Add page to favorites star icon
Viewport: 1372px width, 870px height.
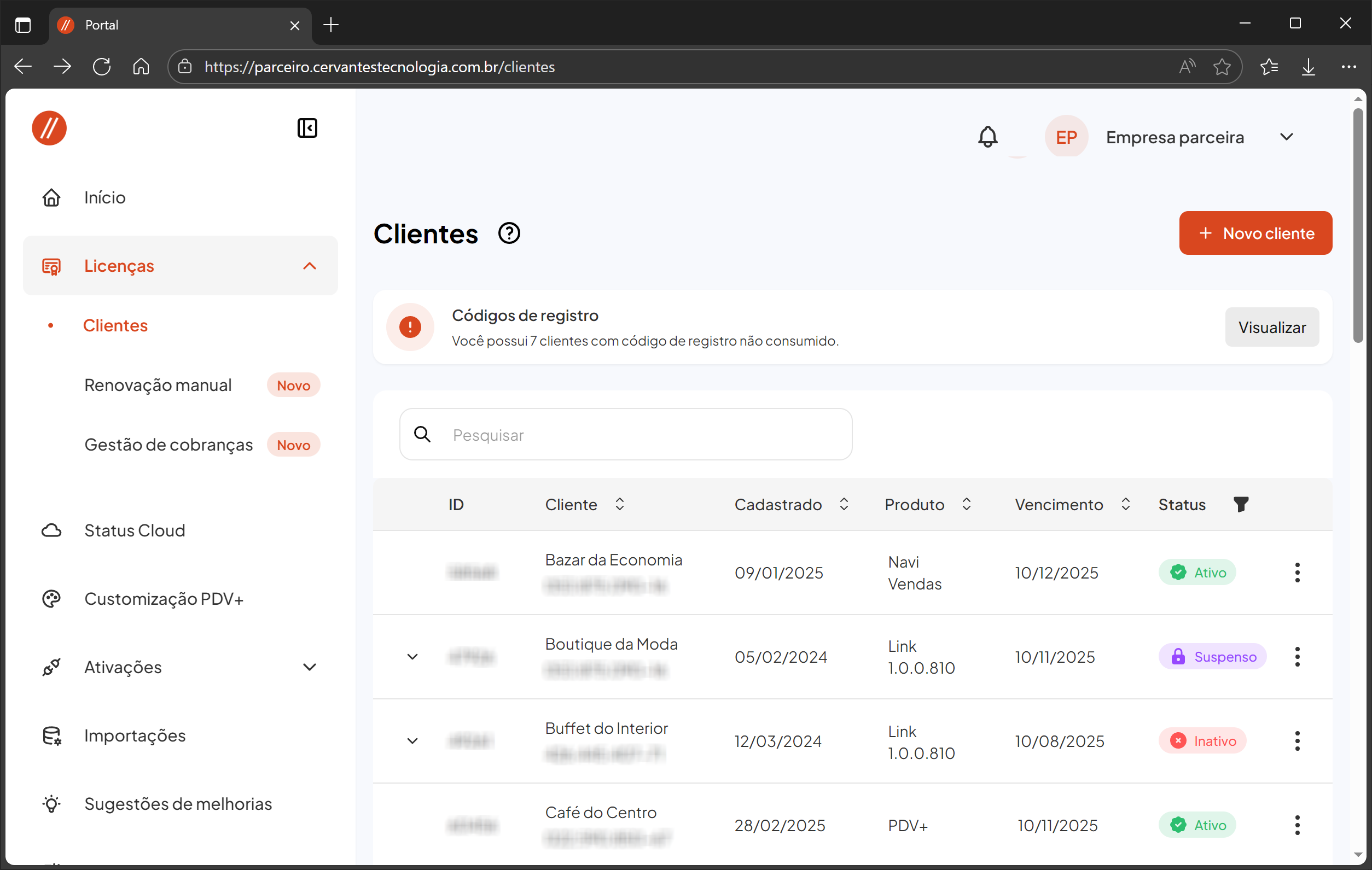[x=1222, y=67]
